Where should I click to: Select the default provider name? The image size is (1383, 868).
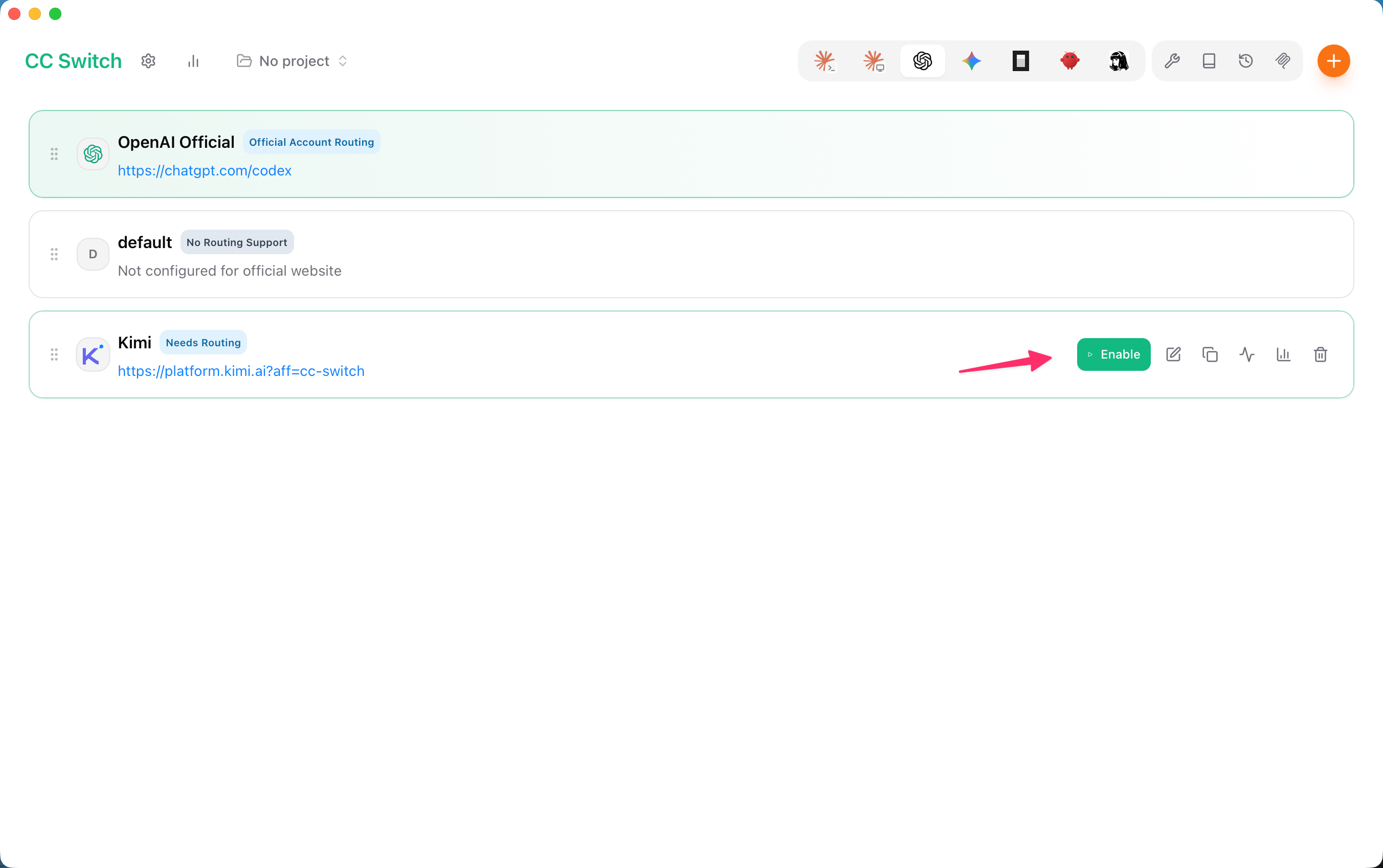tap(145, 242)
